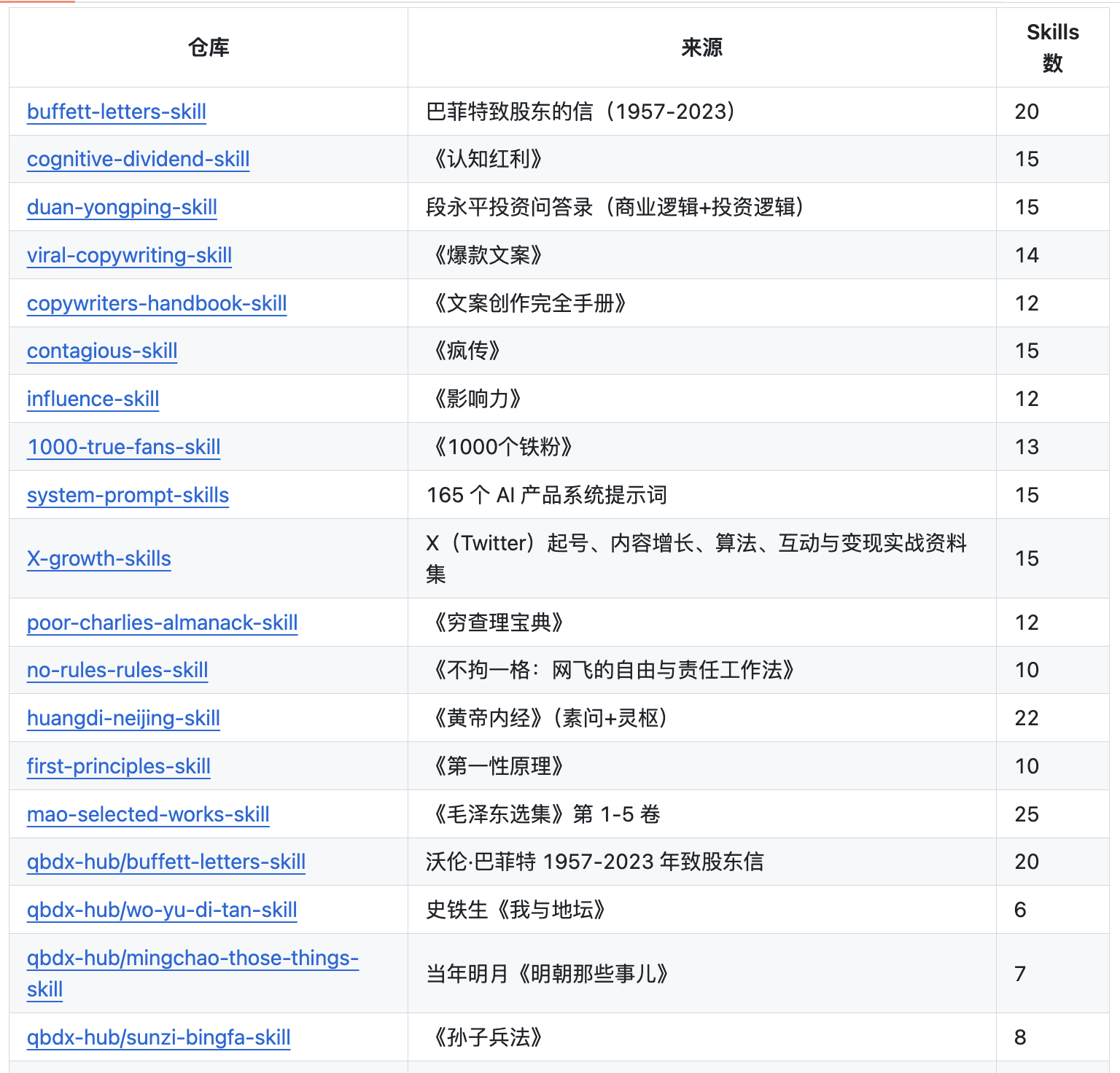Open the influence-skill link

click(x=93, y=399)
